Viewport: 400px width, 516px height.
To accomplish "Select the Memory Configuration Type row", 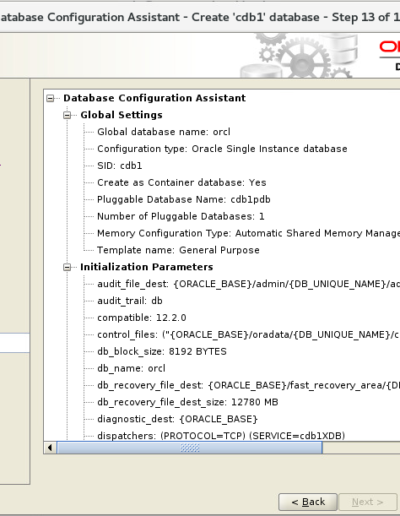I will [x=248, y=233].
